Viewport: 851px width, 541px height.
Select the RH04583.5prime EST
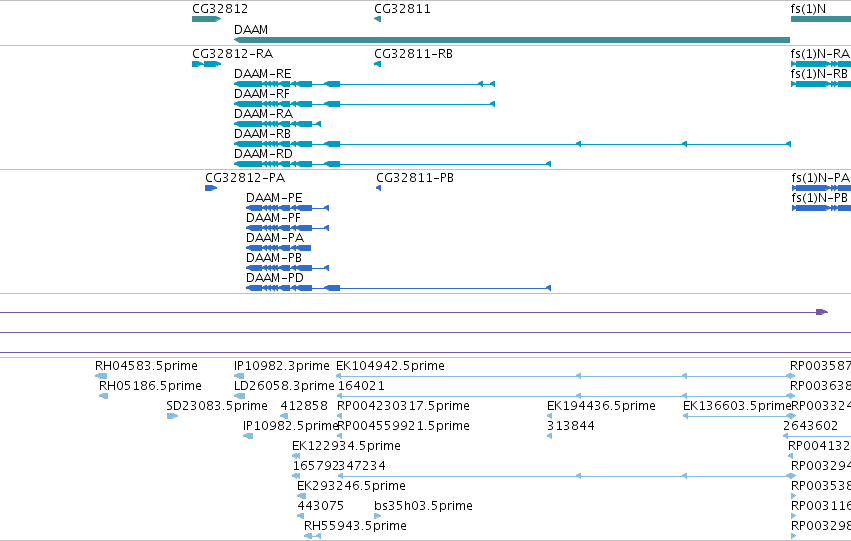coord(146,366)
